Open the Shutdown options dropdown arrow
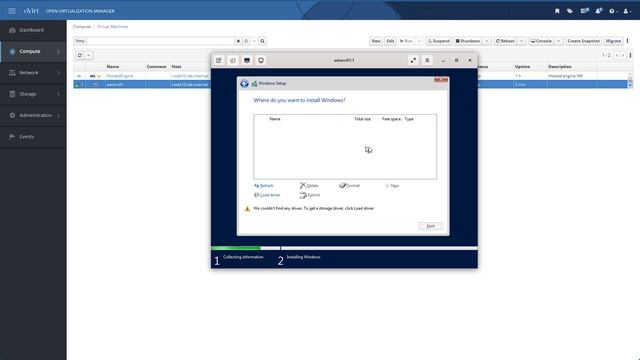The image size is (640, 360). pos(487,41)
